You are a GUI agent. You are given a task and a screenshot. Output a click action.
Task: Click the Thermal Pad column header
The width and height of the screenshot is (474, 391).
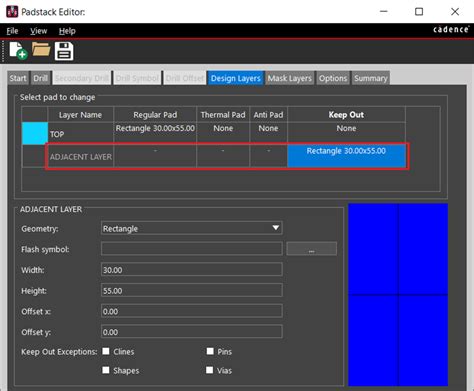pyautogui.click(x=223, y=115)
